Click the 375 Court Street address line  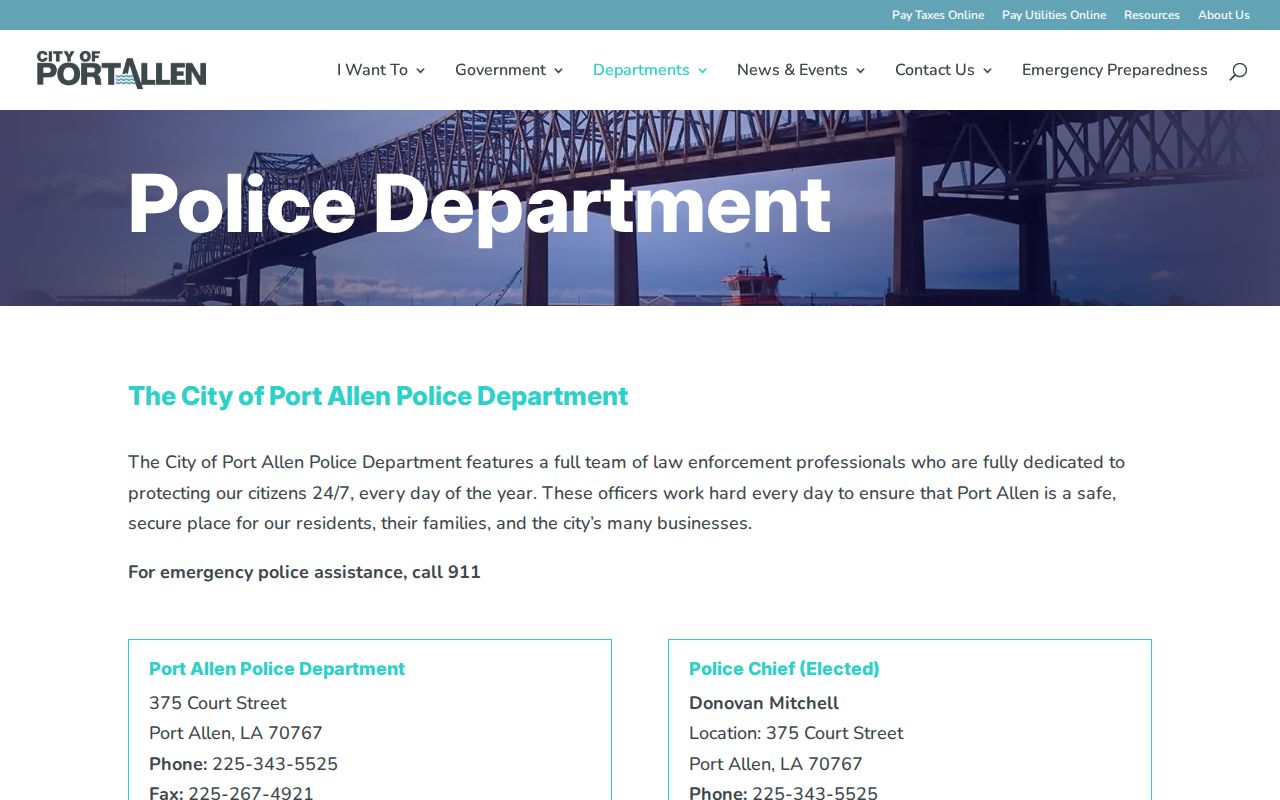pos(218,703)
